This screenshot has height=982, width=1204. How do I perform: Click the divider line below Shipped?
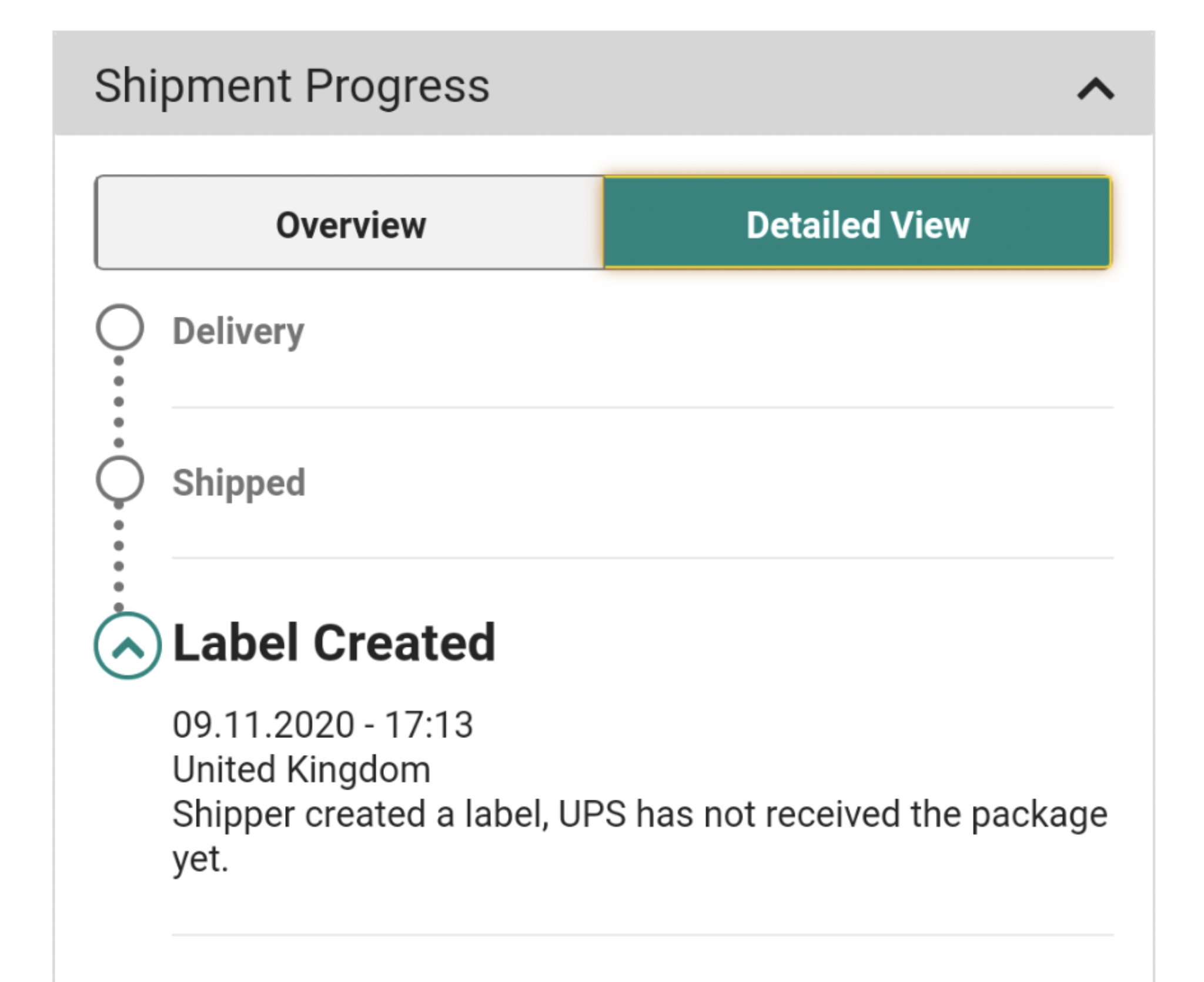pyautogui.click(x=643, y=557)
